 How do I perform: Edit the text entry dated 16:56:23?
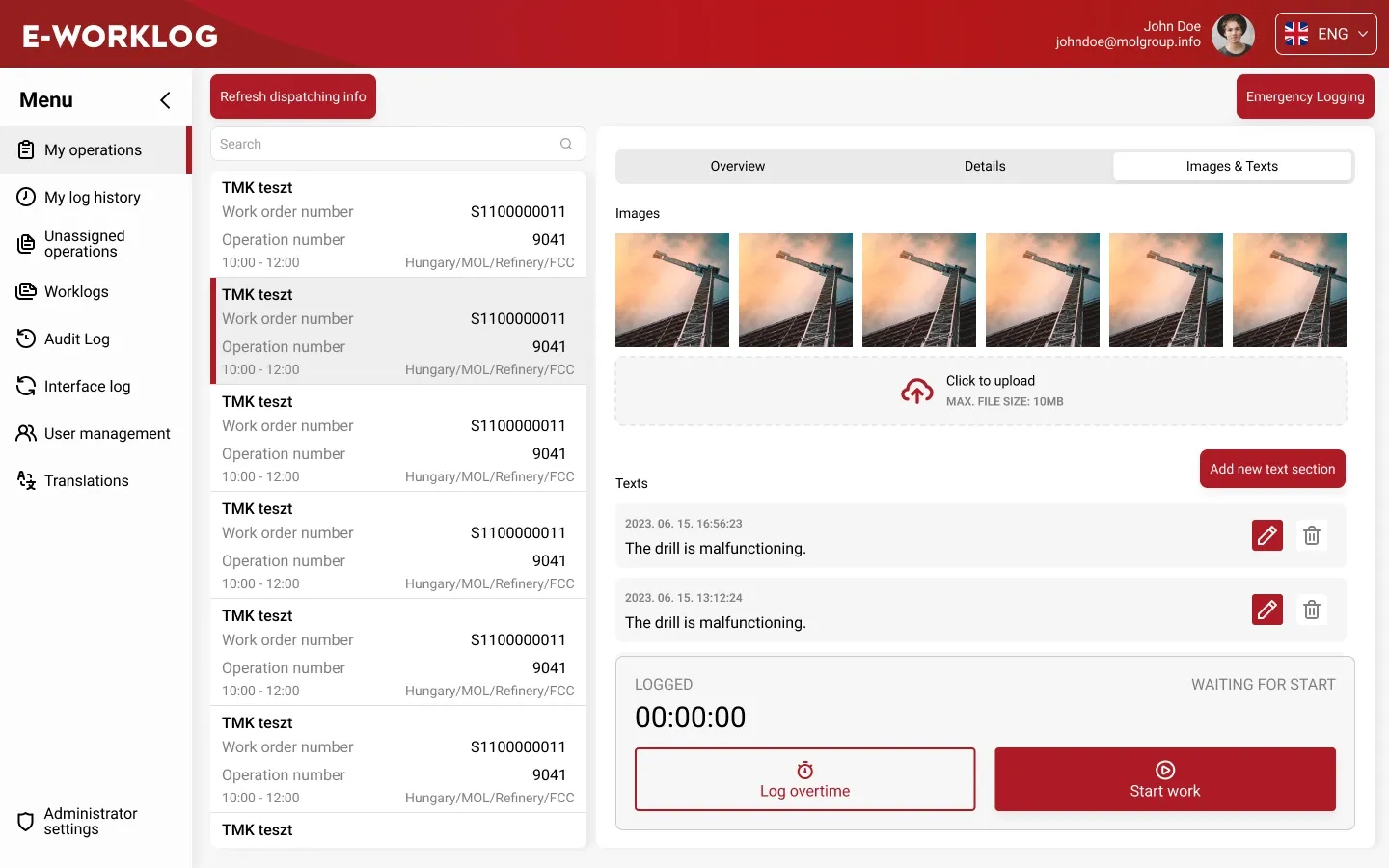point(1267,535)
